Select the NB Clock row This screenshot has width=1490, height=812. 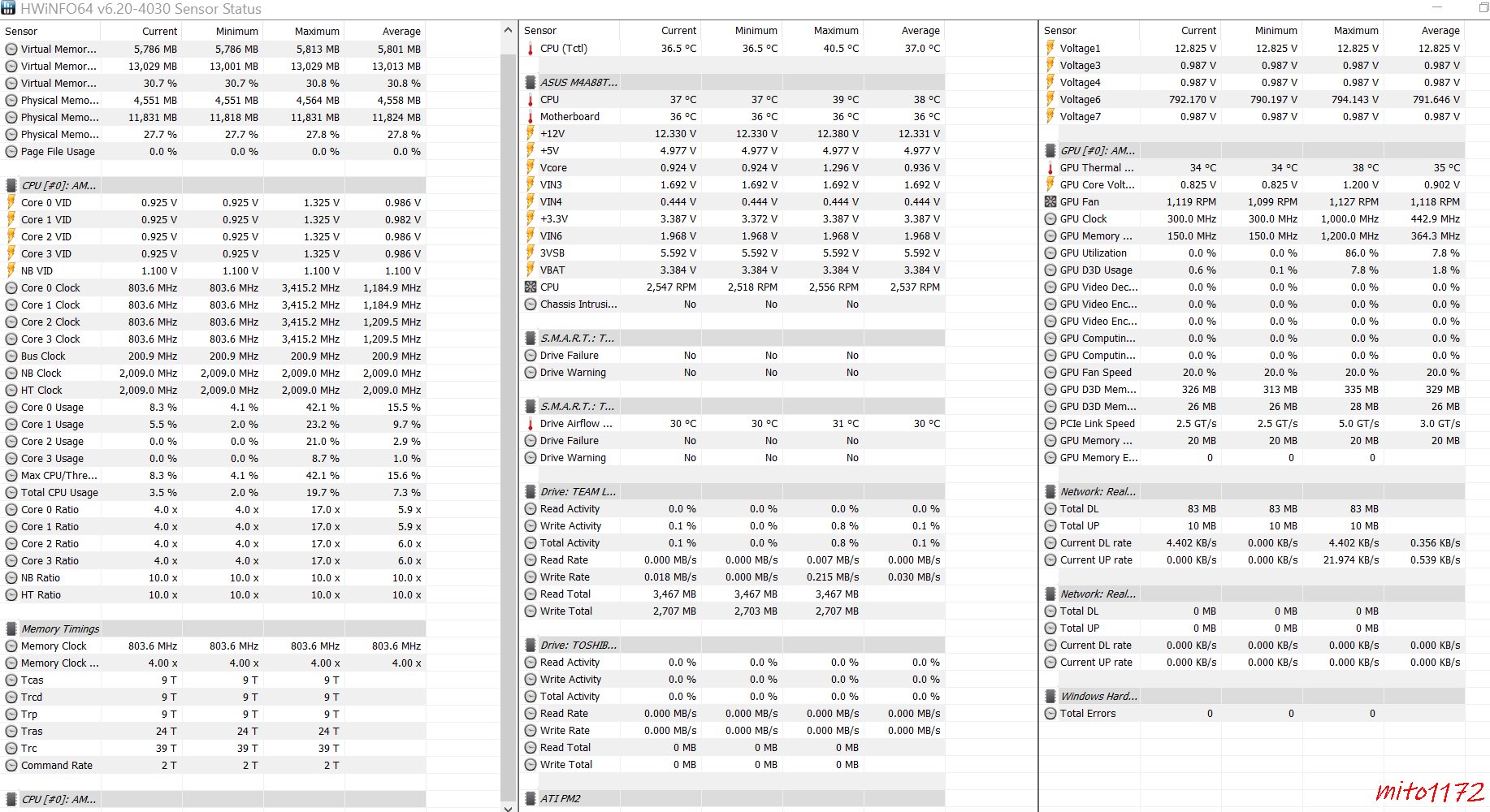click(x=213, y=373)
